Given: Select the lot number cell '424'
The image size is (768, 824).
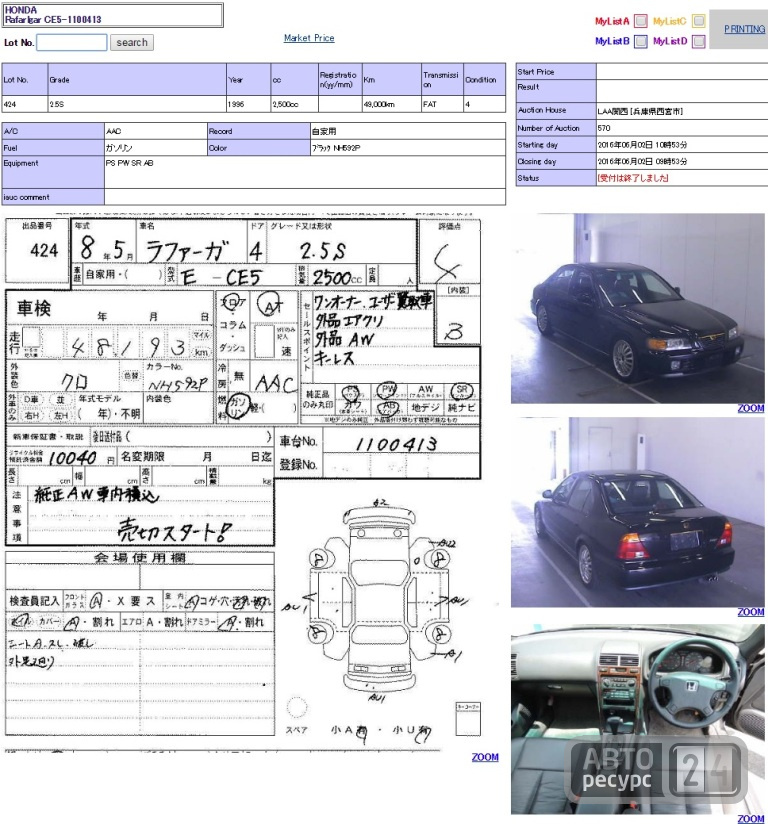Looking at the screenshot, I should pyautogui.click(x=25, y=104).
